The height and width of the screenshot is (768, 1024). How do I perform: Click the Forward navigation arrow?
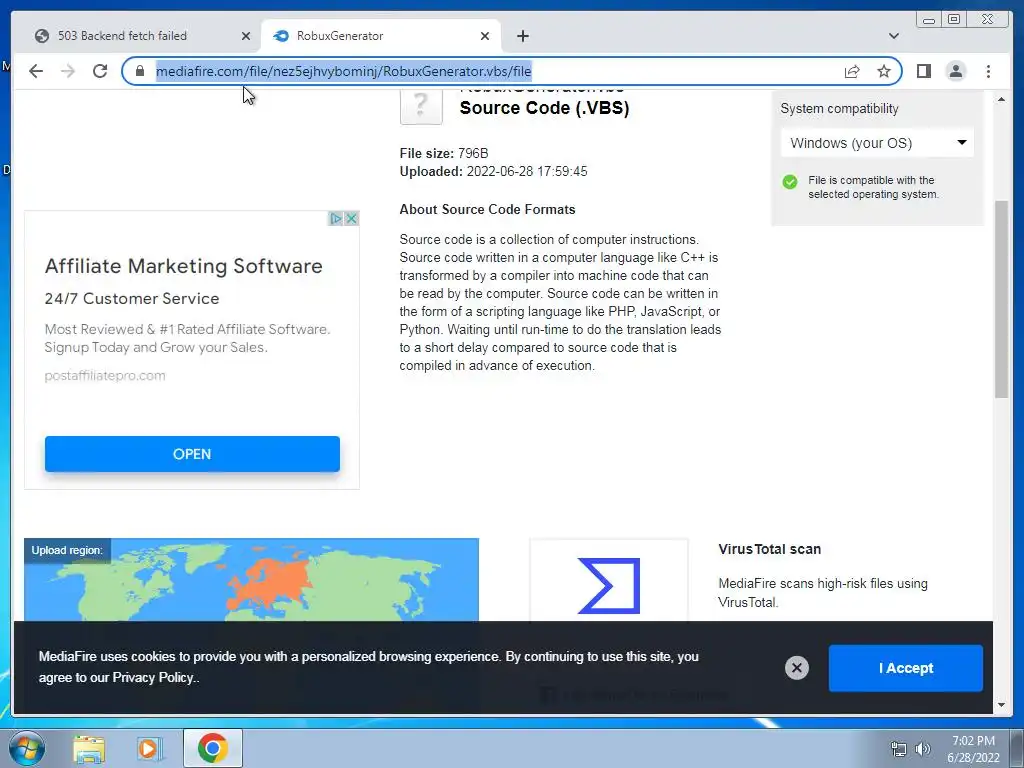68,71
